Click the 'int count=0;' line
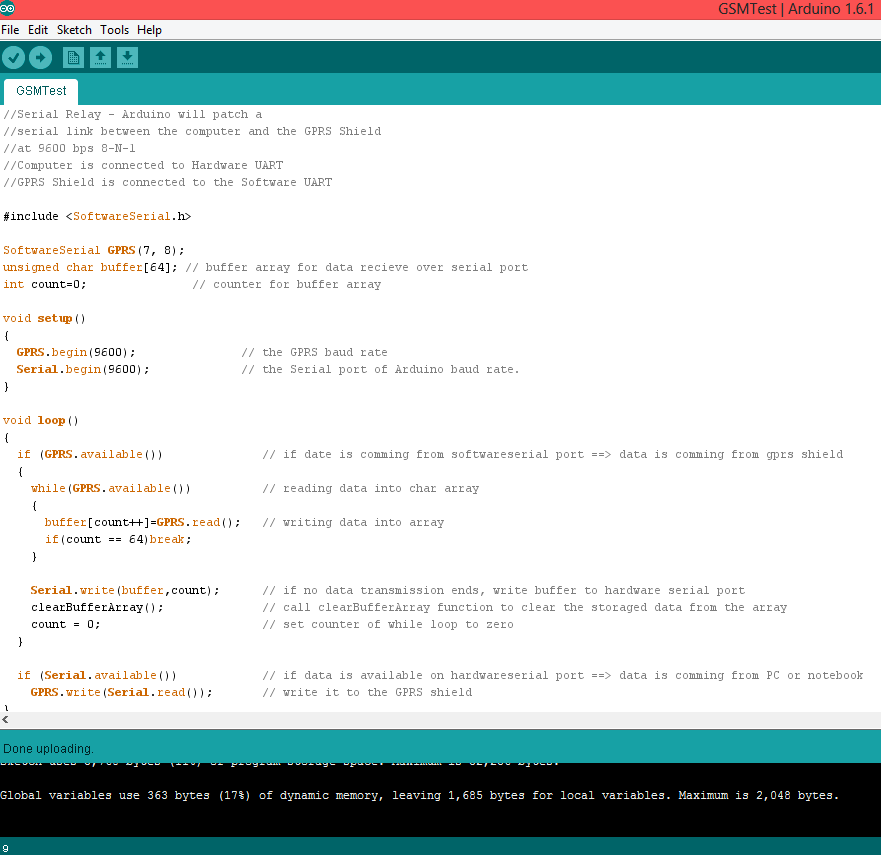 45,284
